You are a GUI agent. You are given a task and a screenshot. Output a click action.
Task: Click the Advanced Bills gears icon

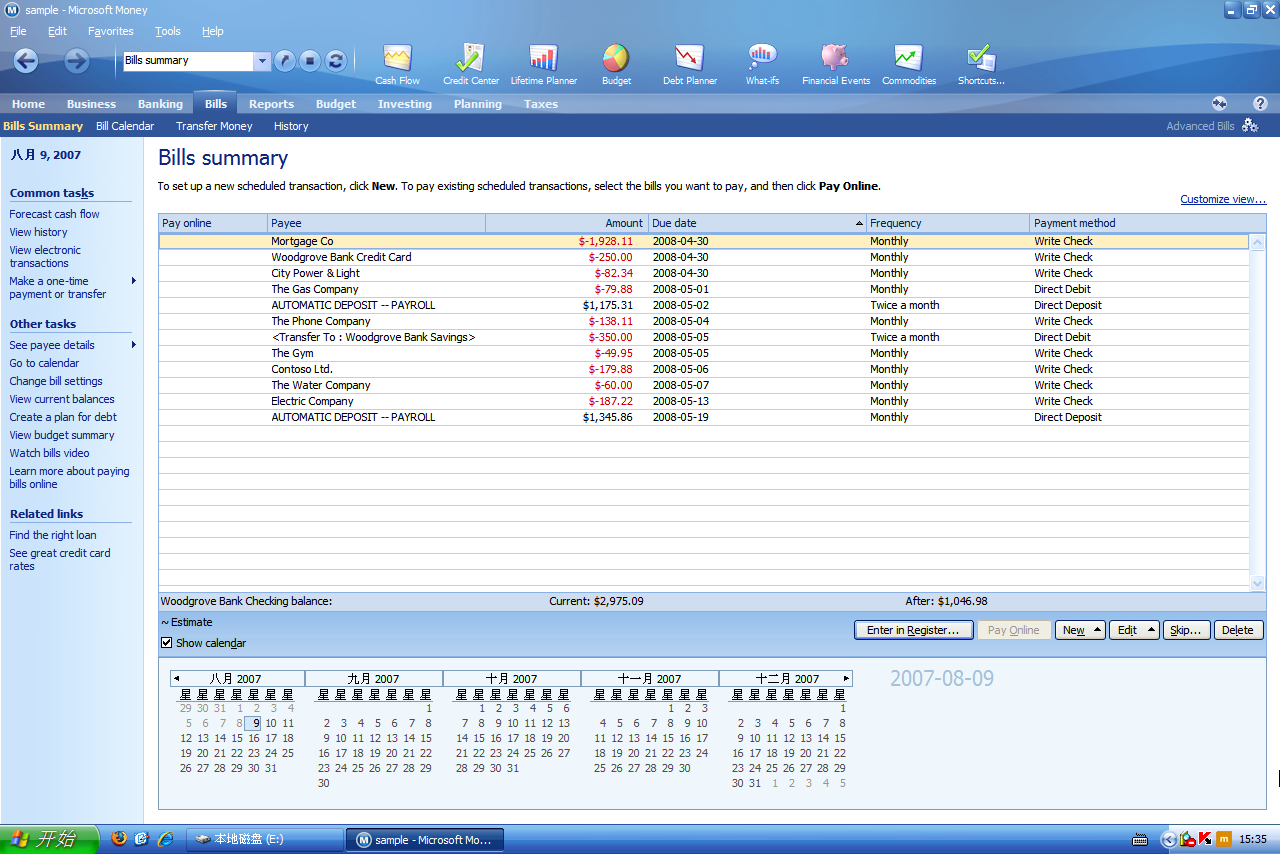pyautogui.click(x=1250, y=126)
